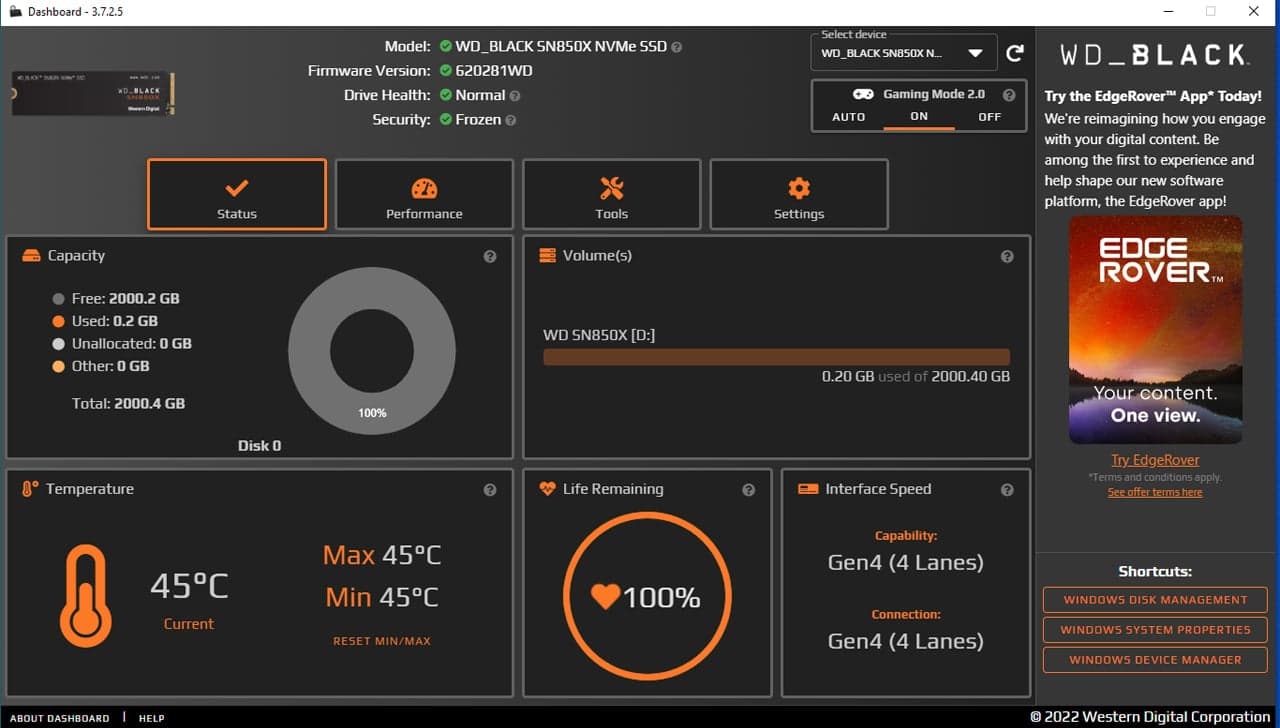Click the 'Disk 0' label
Viewport: 1280px width, 728px height.
259,446
